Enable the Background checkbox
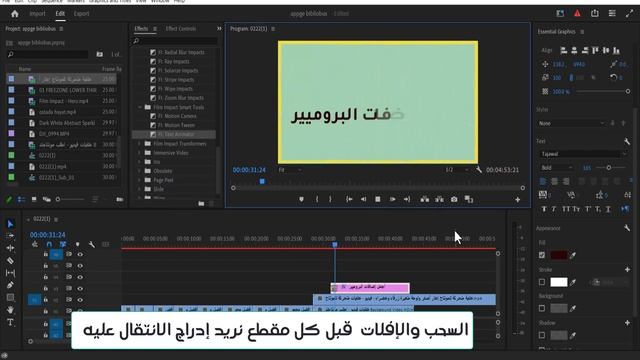This screenshot has width=640, height=360. click(x=542, y=308)
